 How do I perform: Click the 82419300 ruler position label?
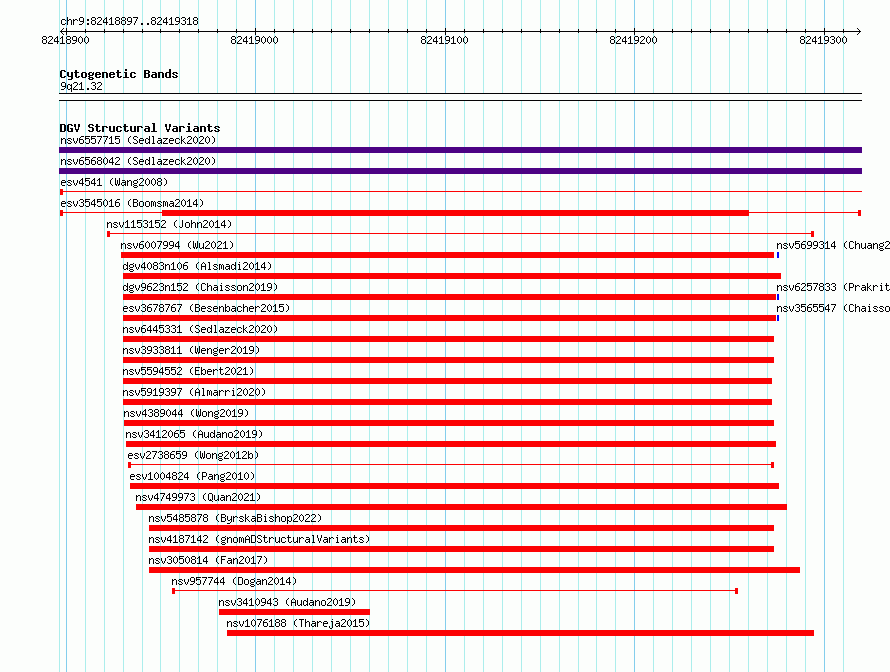pos(823,40)
